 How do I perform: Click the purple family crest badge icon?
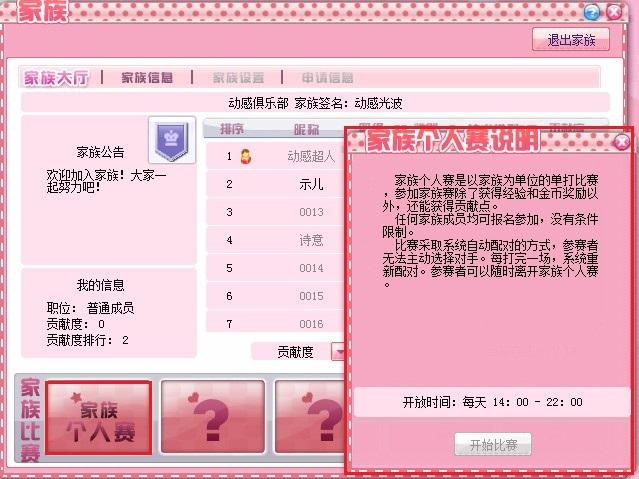coord(172,140)
